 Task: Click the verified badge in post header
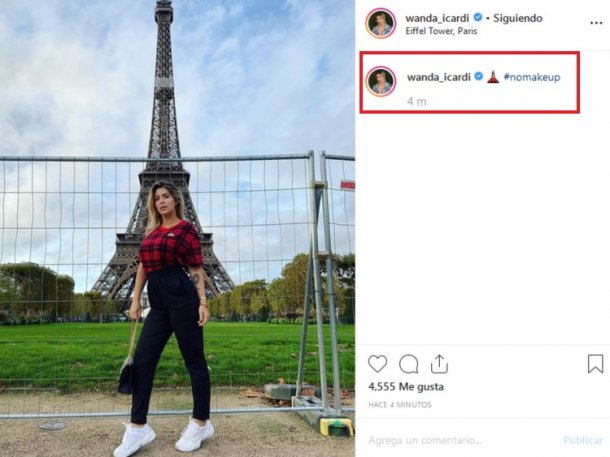478,18
